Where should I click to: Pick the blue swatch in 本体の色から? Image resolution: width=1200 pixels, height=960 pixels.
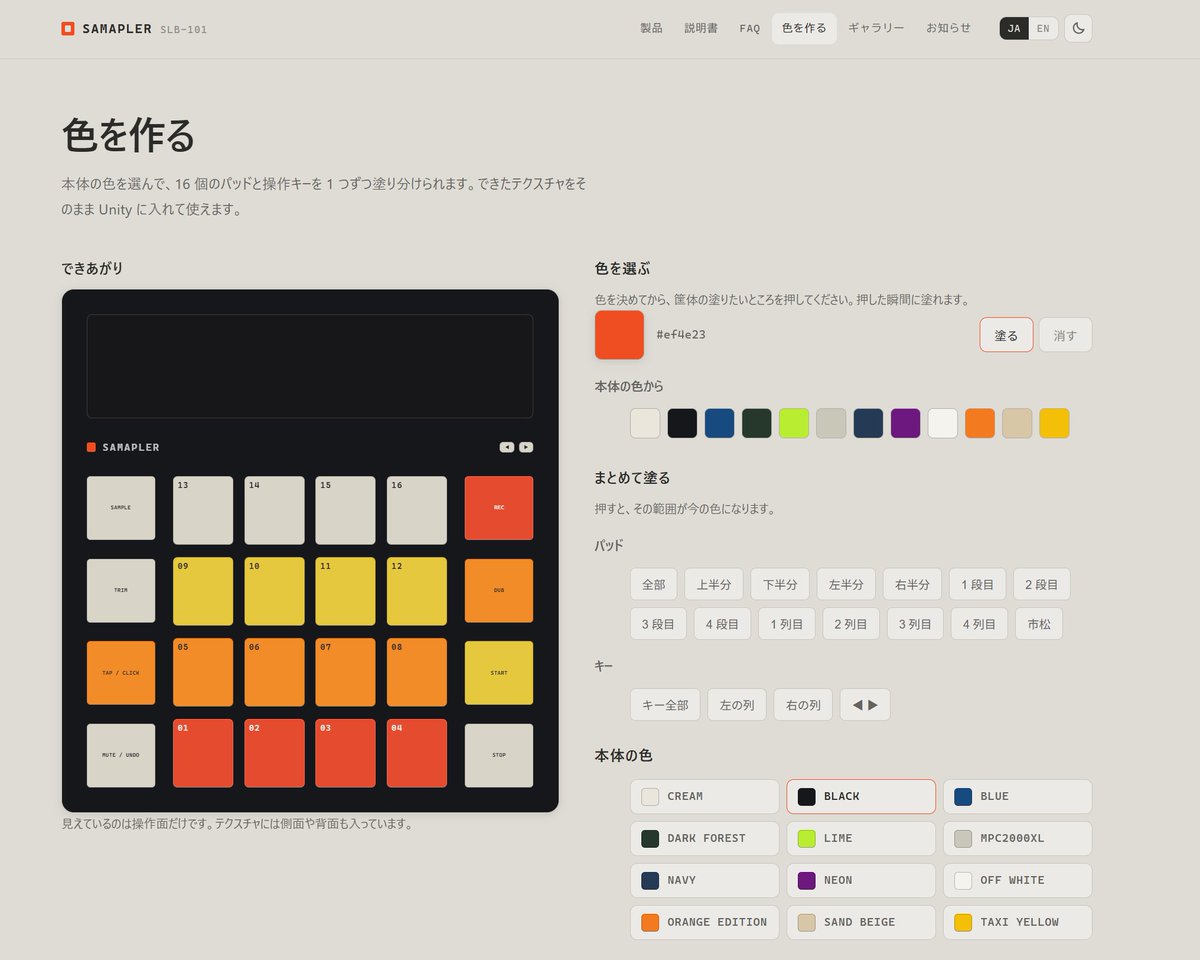(719, 423)
